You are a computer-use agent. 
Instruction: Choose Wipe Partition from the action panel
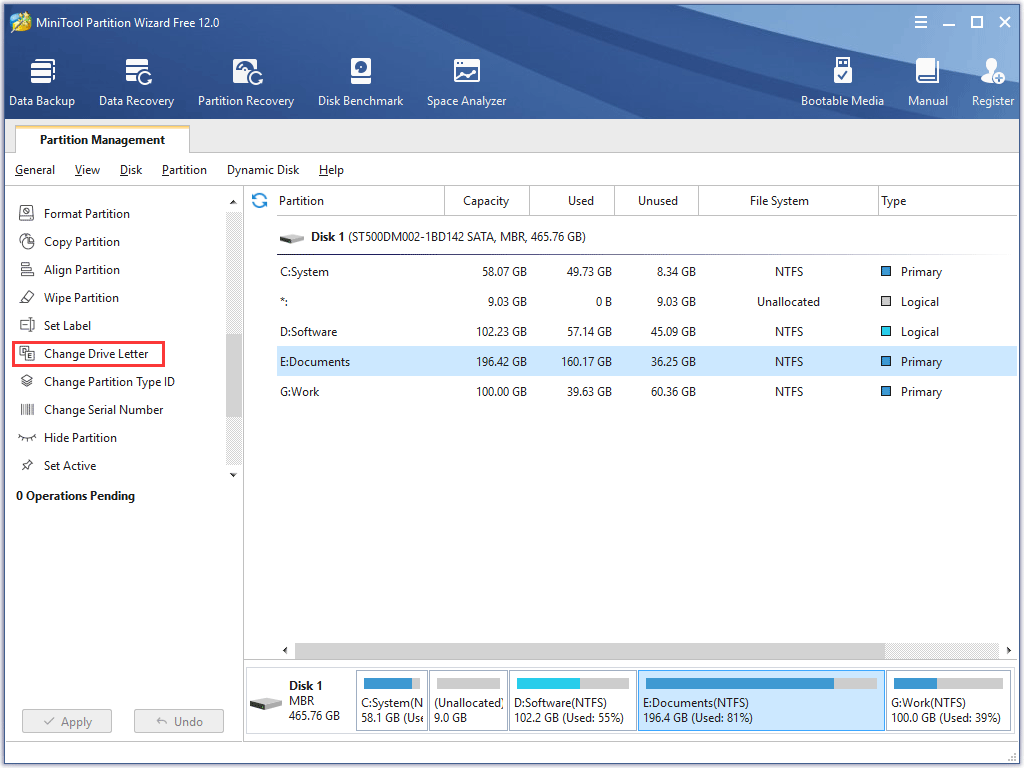click(81, 297)
